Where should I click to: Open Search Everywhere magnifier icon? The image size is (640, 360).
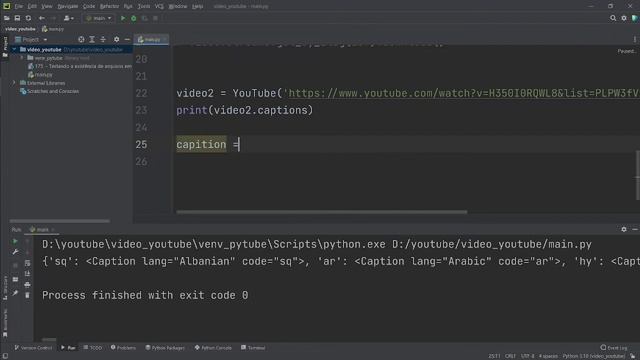click(x=613, y=18)
